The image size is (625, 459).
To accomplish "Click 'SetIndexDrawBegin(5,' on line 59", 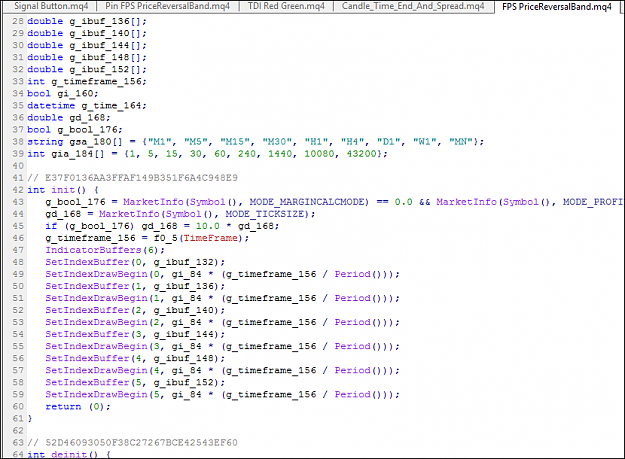I will tap(105, 394).
